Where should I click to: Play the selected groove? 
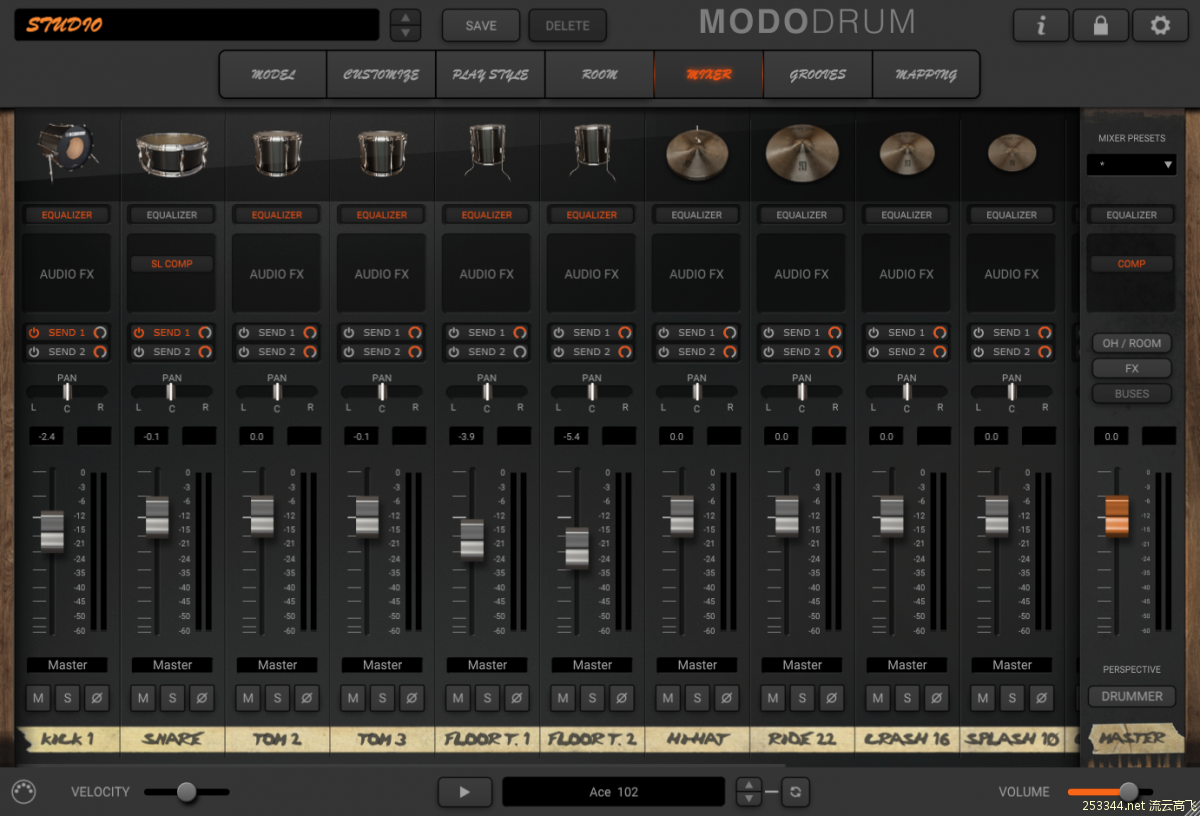pyautogui.click(x=464, y=792)
